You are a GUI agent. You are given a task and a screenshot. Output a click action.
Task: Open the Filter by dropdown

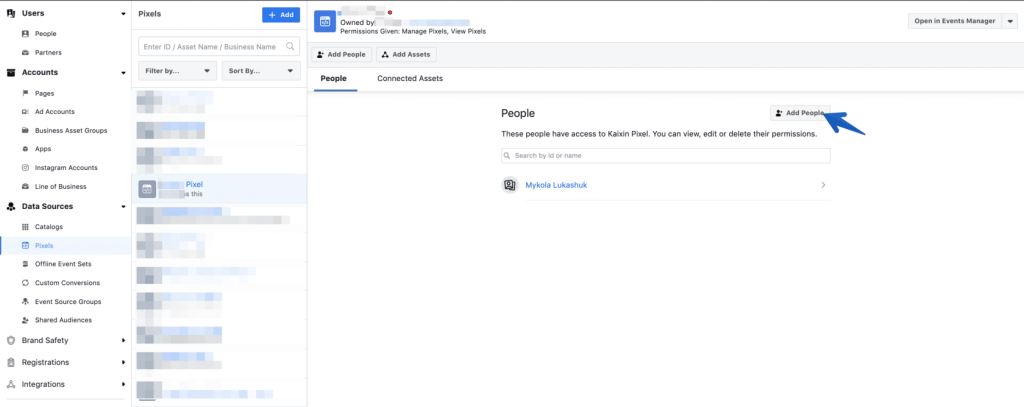pyautogui.click(x=179, y=71)
